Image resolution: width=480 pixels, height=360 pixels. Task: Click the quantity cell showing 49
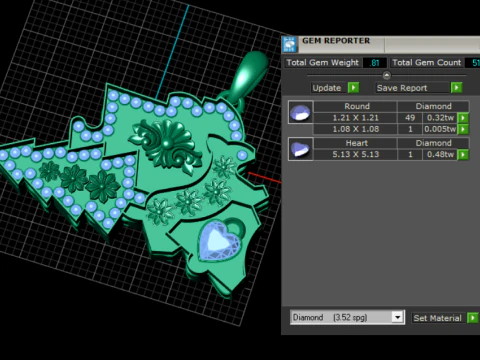tap(410, 118)
